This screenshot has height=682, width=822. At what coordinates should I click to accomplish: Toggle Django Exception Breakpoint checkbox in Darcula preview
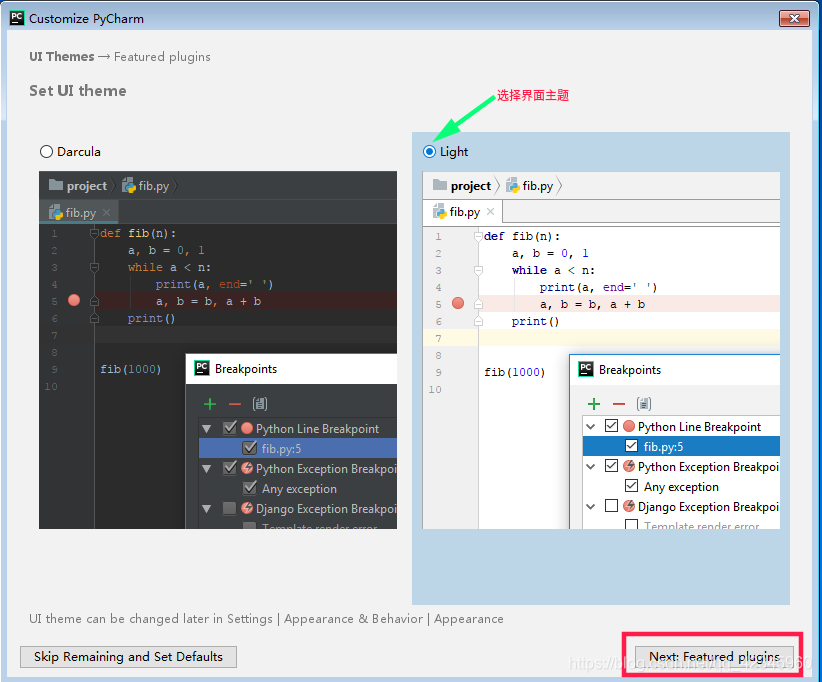(229, 508)
